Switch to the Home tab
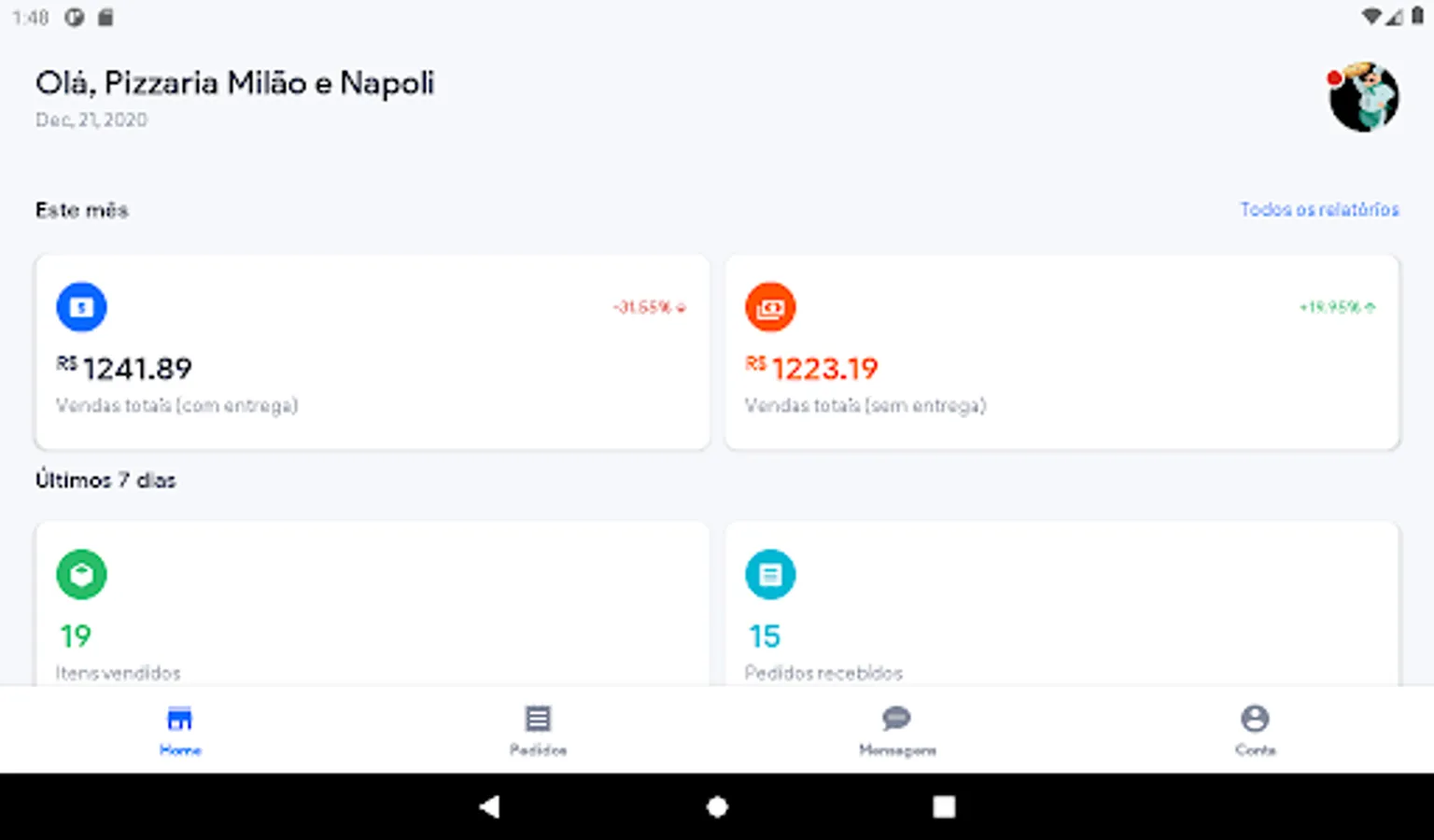The width and height of the screenshot is (1434, 840). tap(179, 730)
